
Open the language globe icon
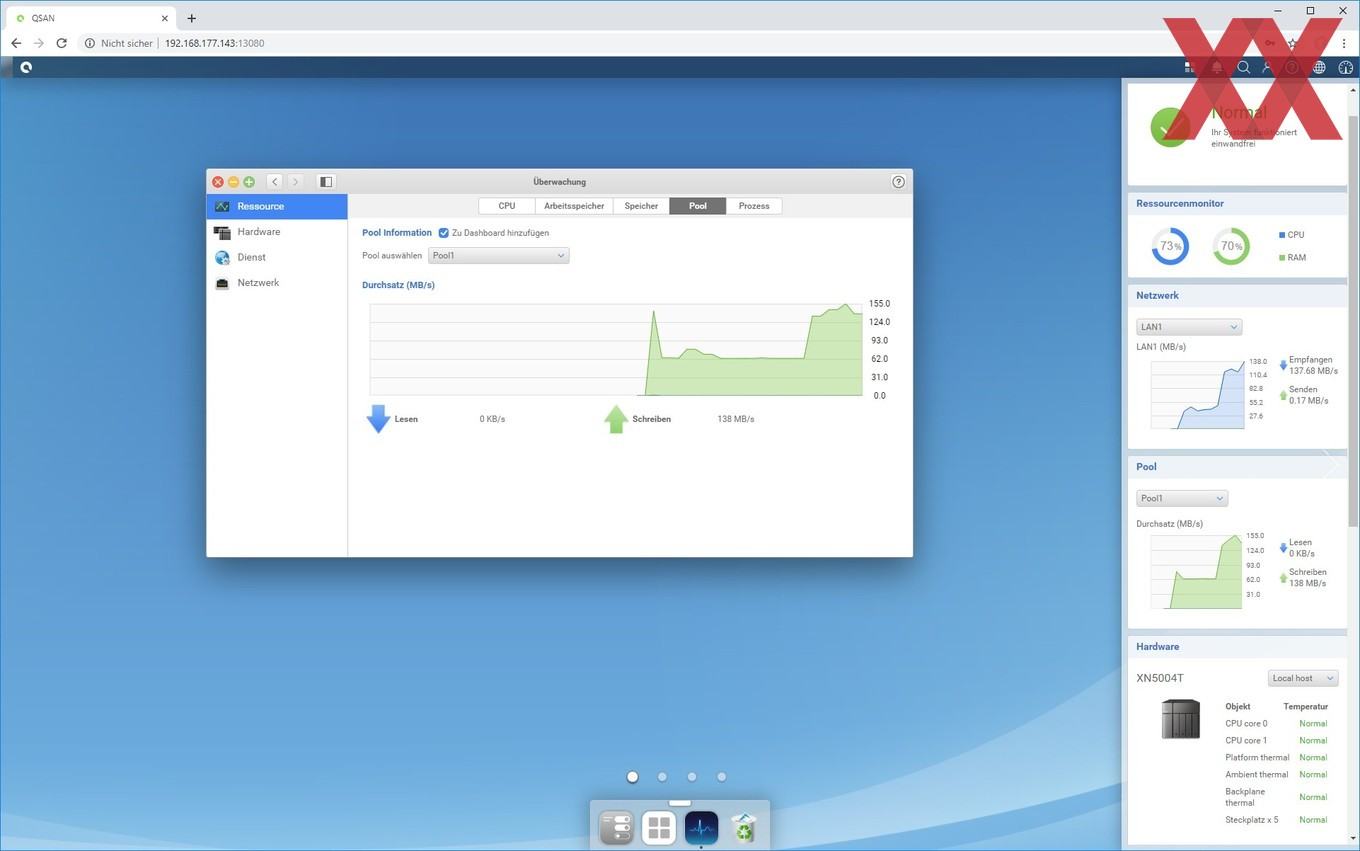click(1319, 67)
